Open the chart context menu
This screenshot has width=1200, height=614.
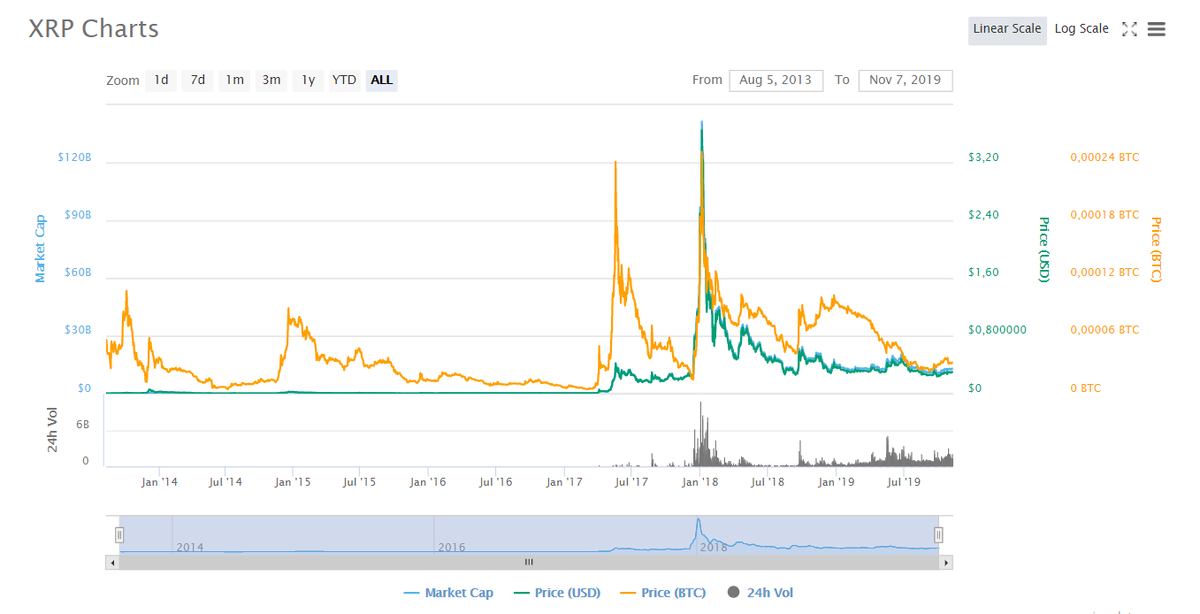1157,29
